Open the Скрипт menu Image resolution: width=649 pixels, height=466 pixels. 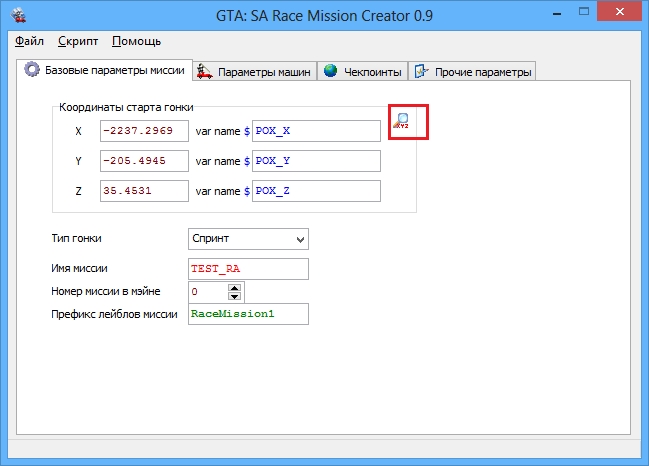click(x=78, y=42)
